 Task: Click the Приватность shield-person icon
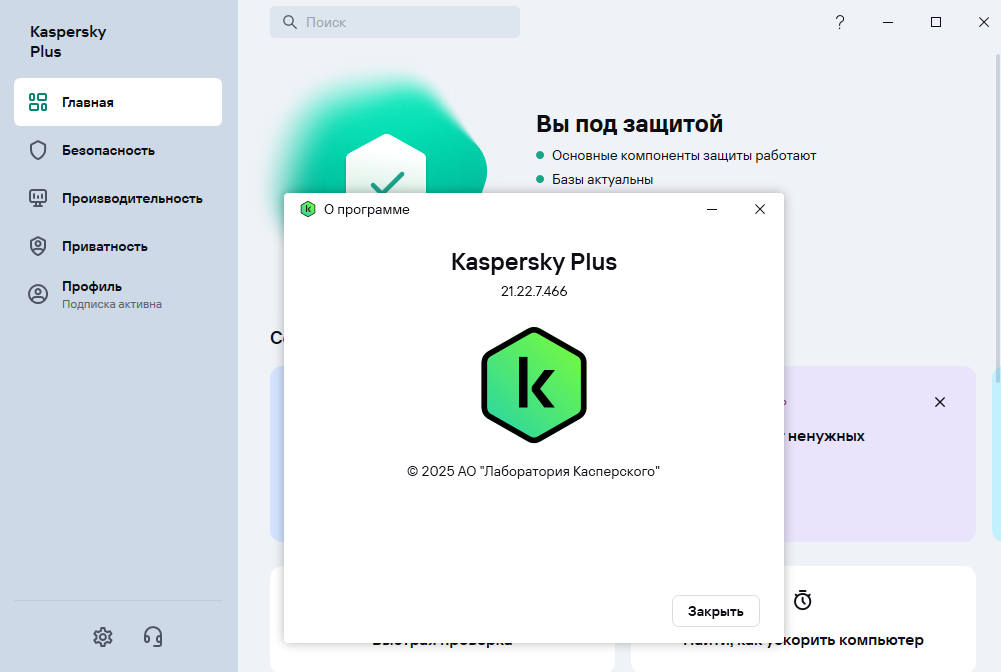[38, 246]
